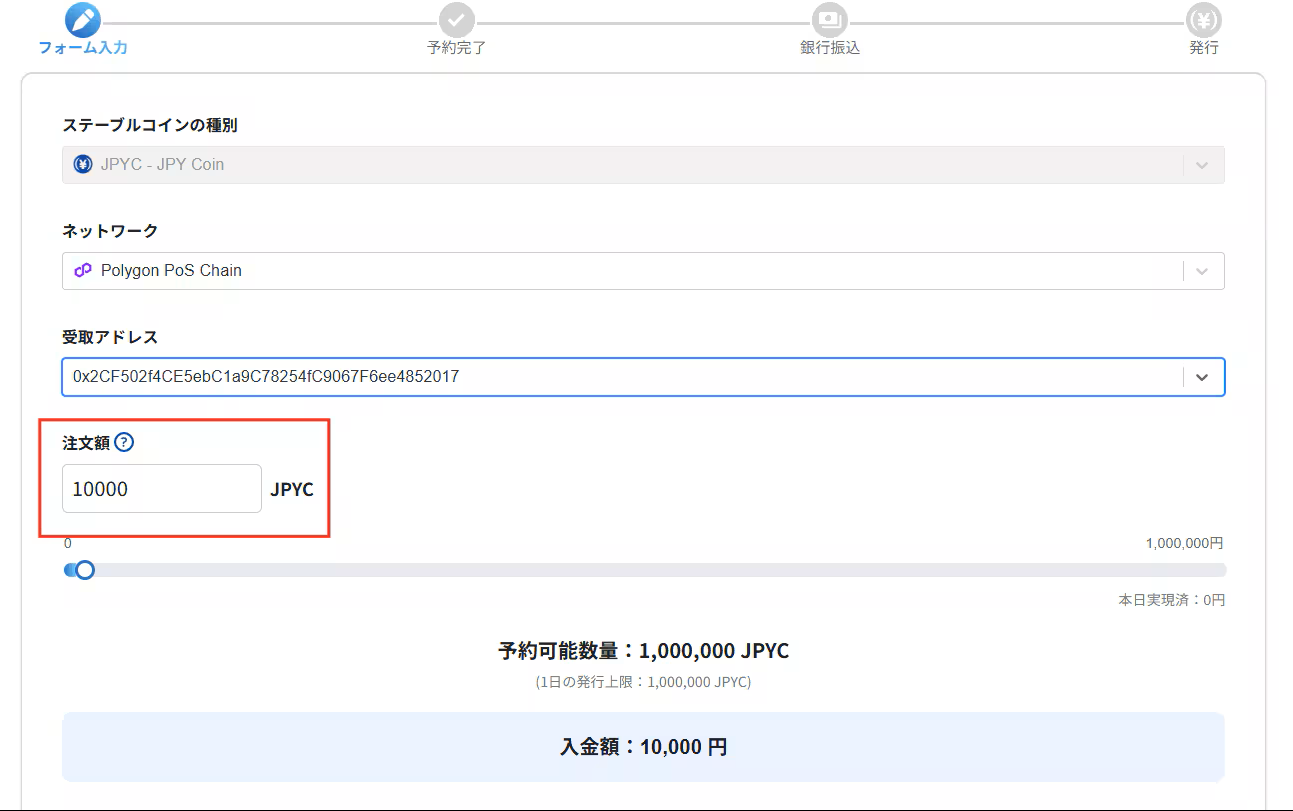
Task: Open the Polygon PoS Chain network dropdown
Action: [1202, 270]
